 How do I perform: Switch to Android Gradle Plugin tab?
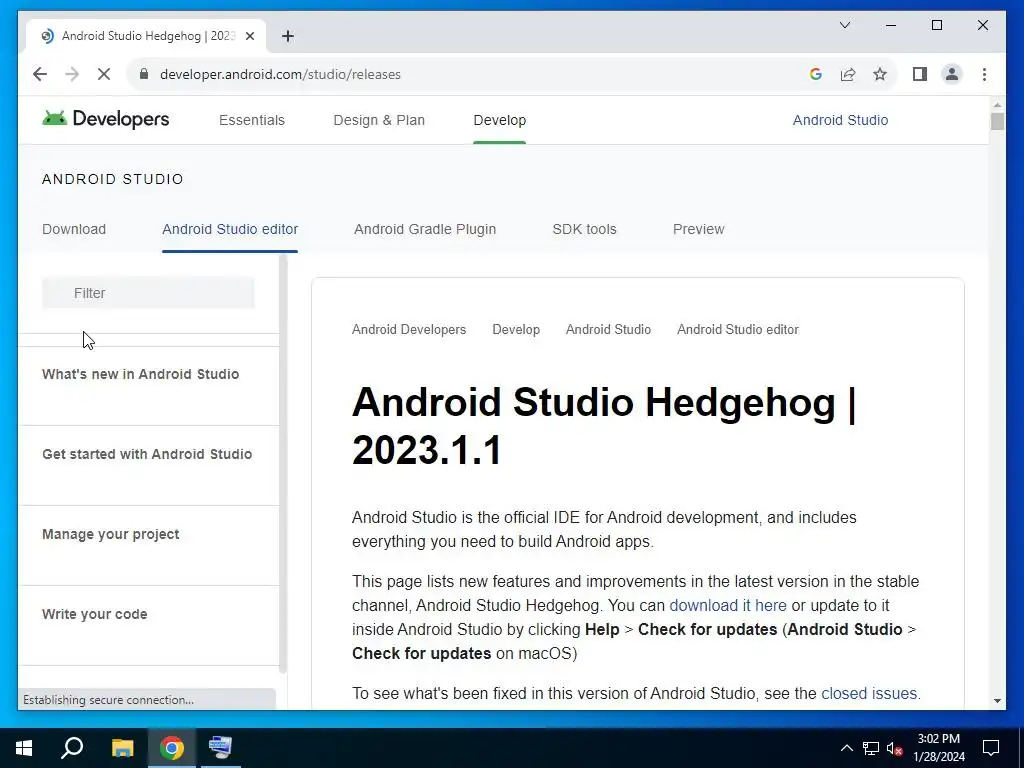click(424, 229)
